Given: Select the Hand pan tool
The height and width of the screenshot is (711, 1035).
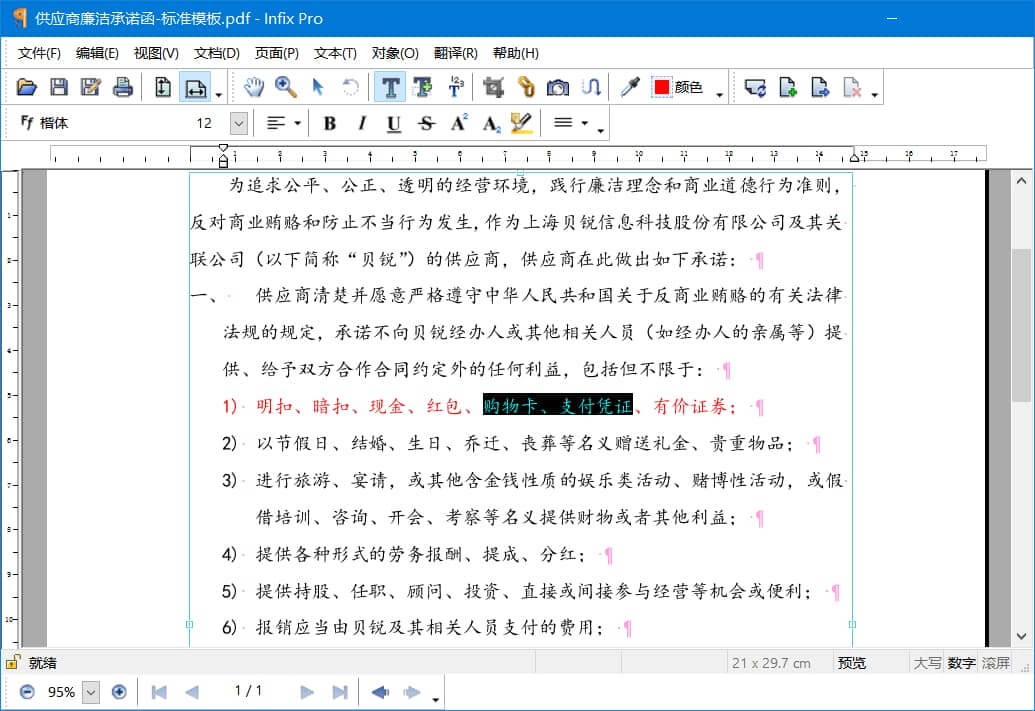Looking at the screenshot, I should pos(254,87).
